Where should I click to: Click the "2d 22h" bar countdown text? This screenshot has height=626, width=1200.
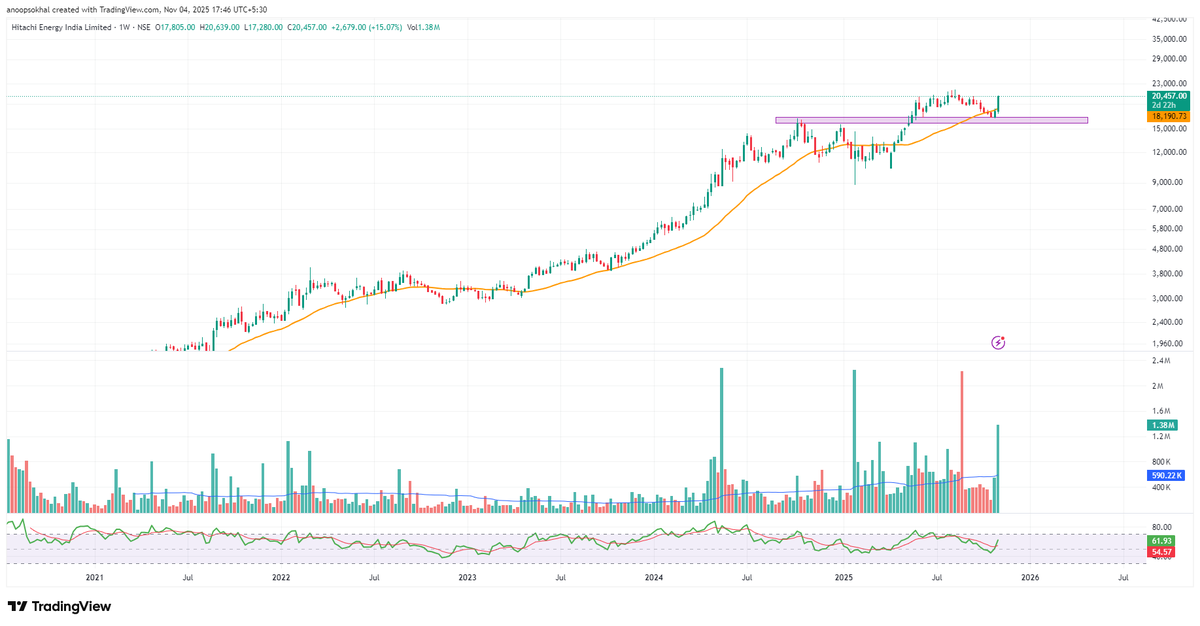click(1162, 105)
